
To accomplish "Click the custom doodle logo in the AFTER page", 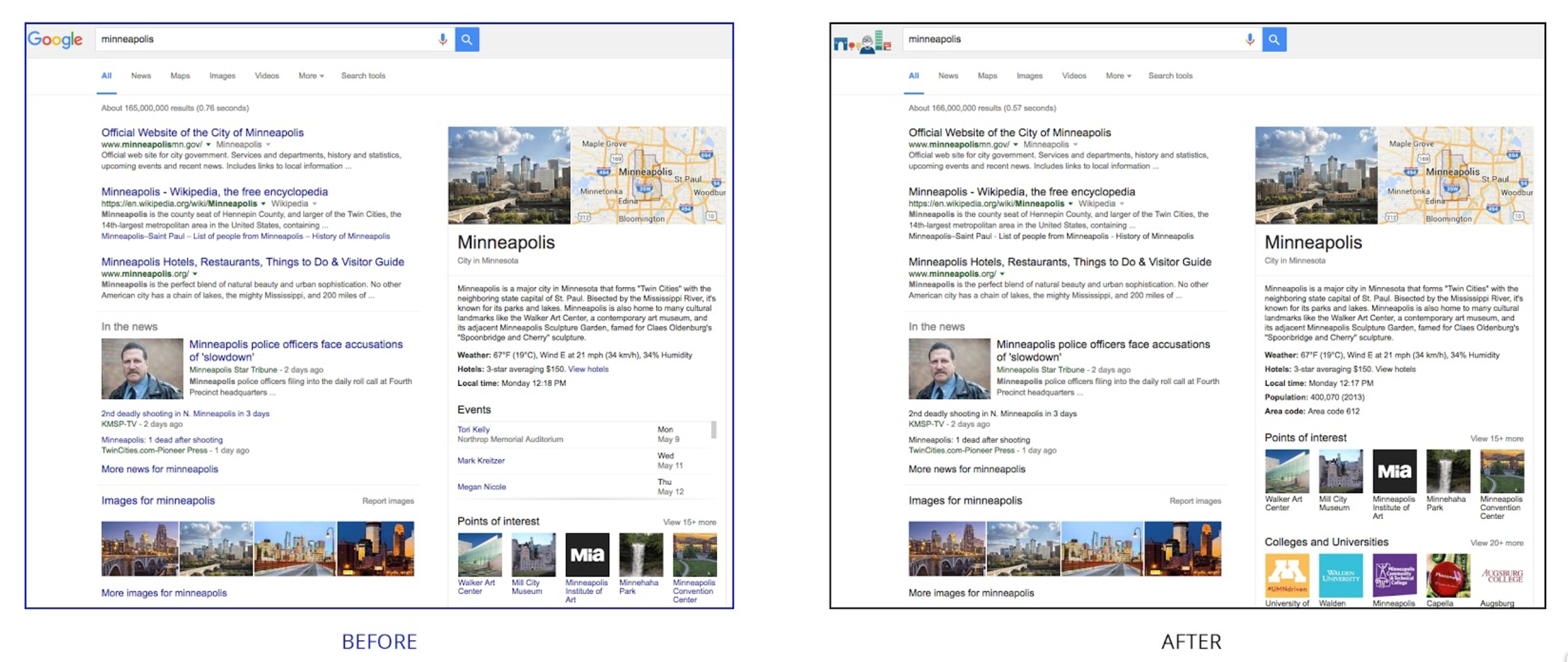I will pos(862,42).
